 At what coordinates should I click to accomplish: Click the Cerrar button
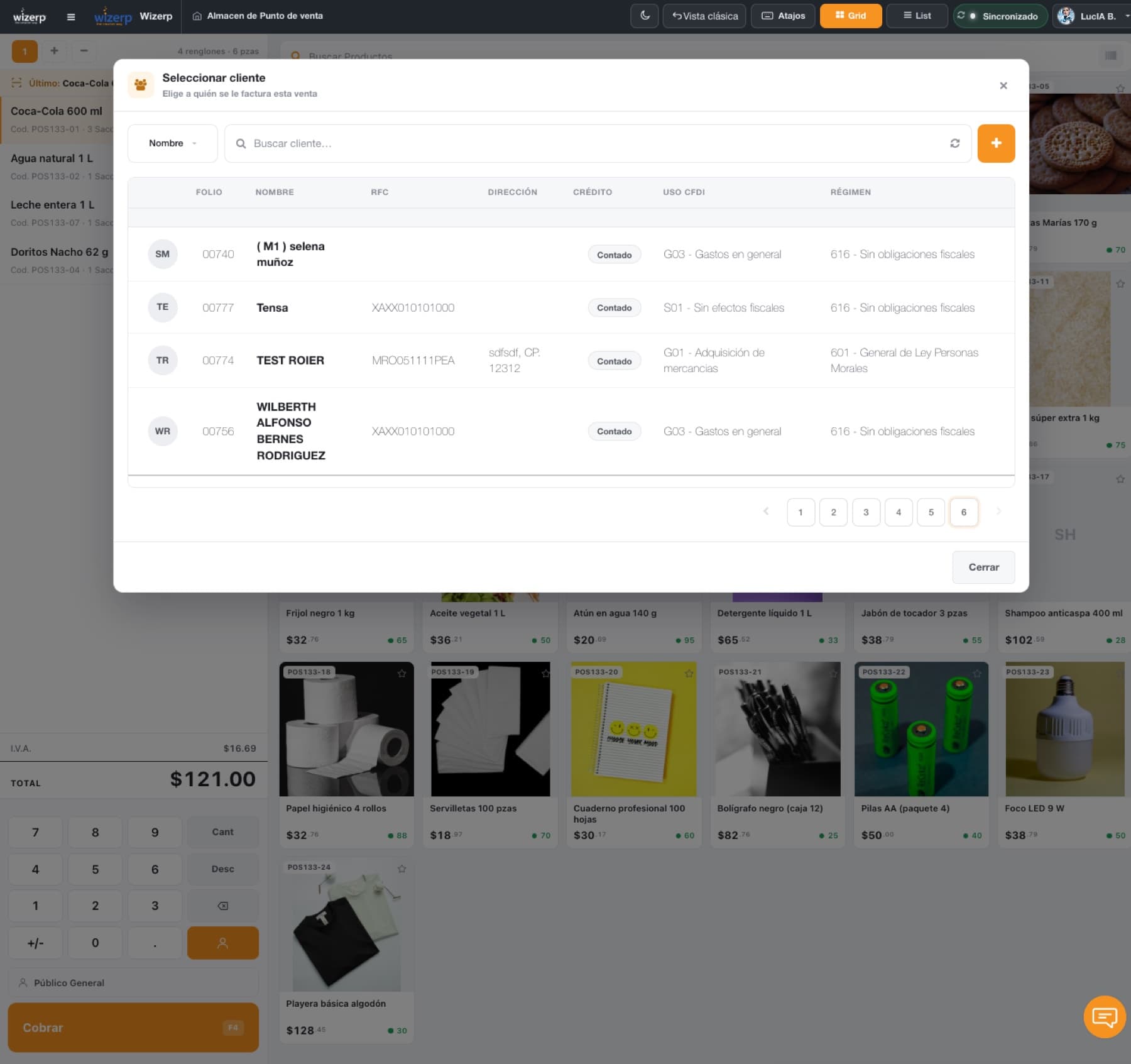click(983, 567)
